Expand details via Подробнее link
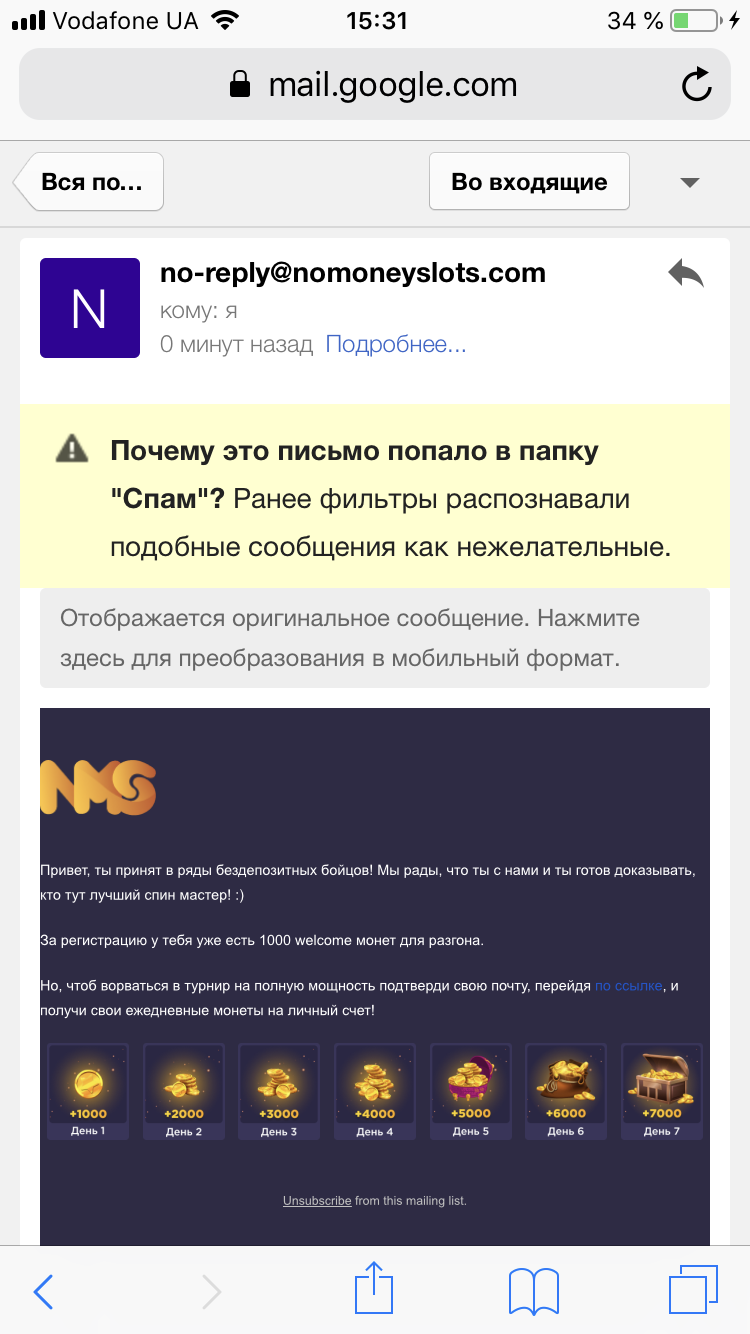Screen dimensions: 750x1334 396,345
